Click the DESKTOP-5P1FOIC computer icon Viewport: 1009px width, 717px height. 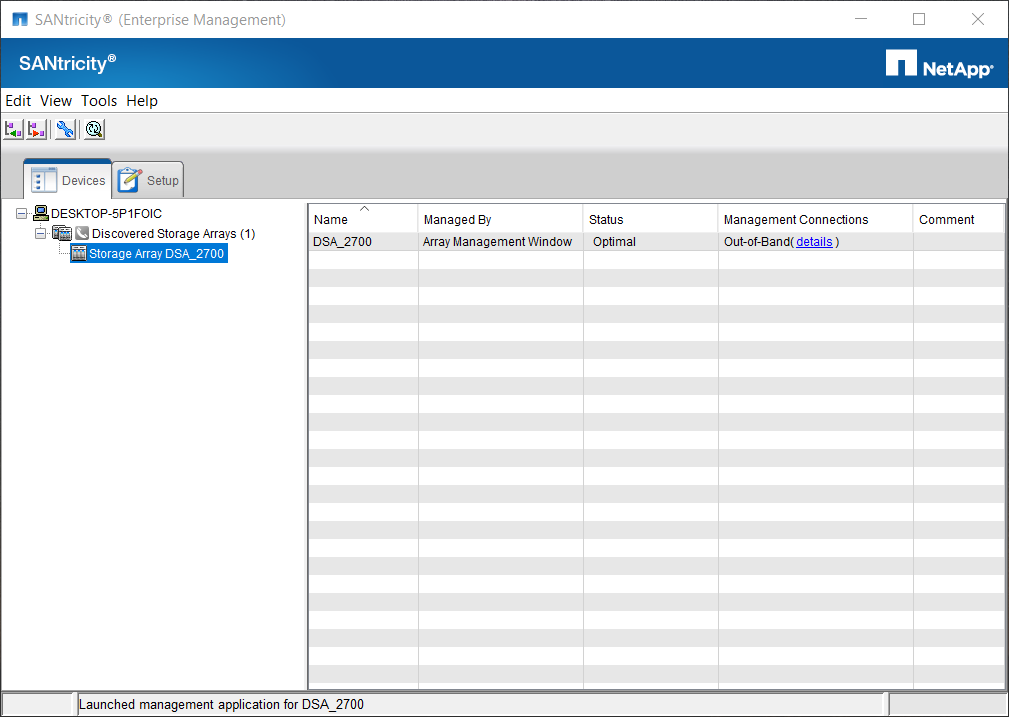coord(41,213)
